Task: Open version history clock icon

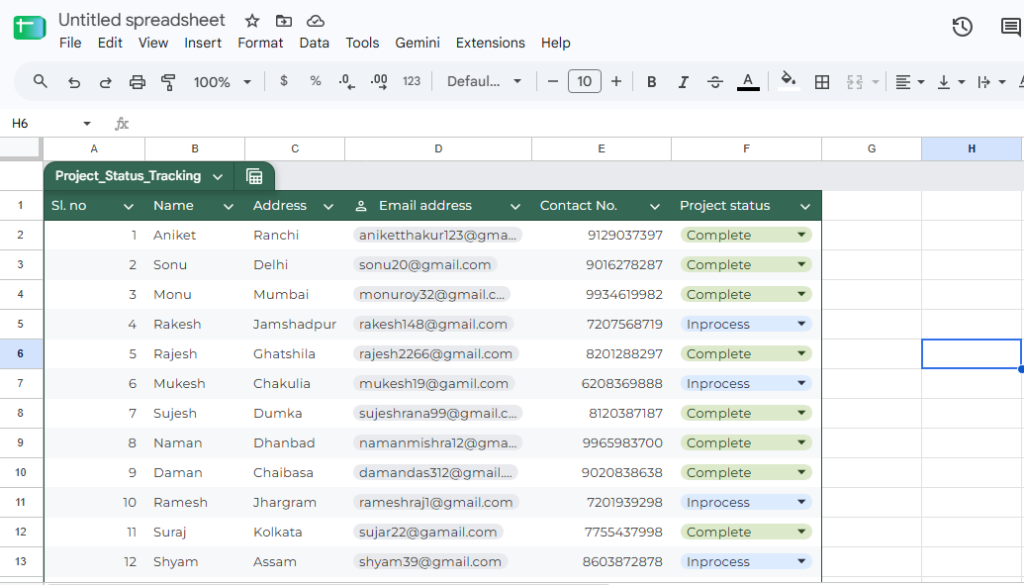Action: (963, 27)
